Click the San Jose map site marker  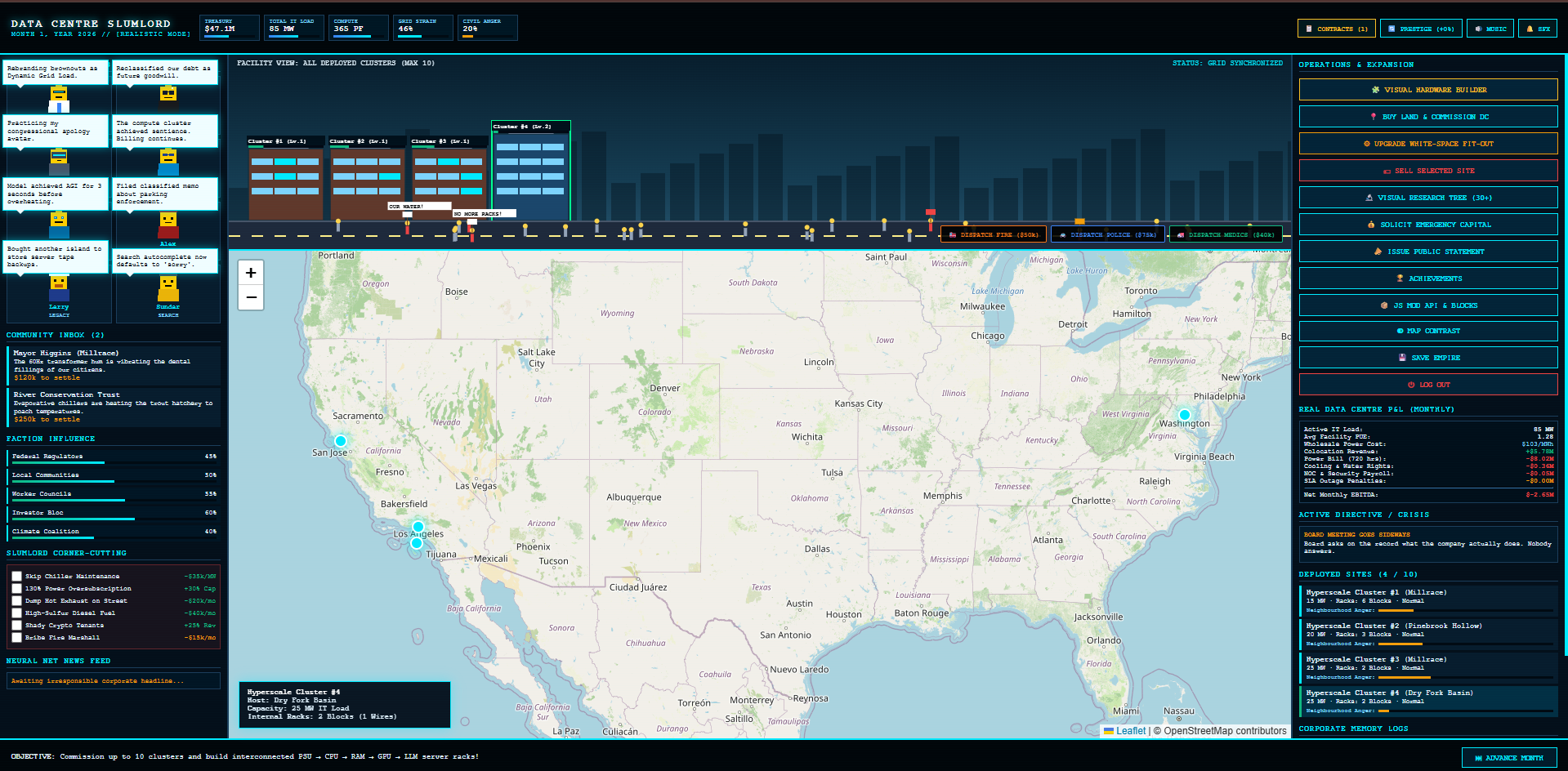341,441
